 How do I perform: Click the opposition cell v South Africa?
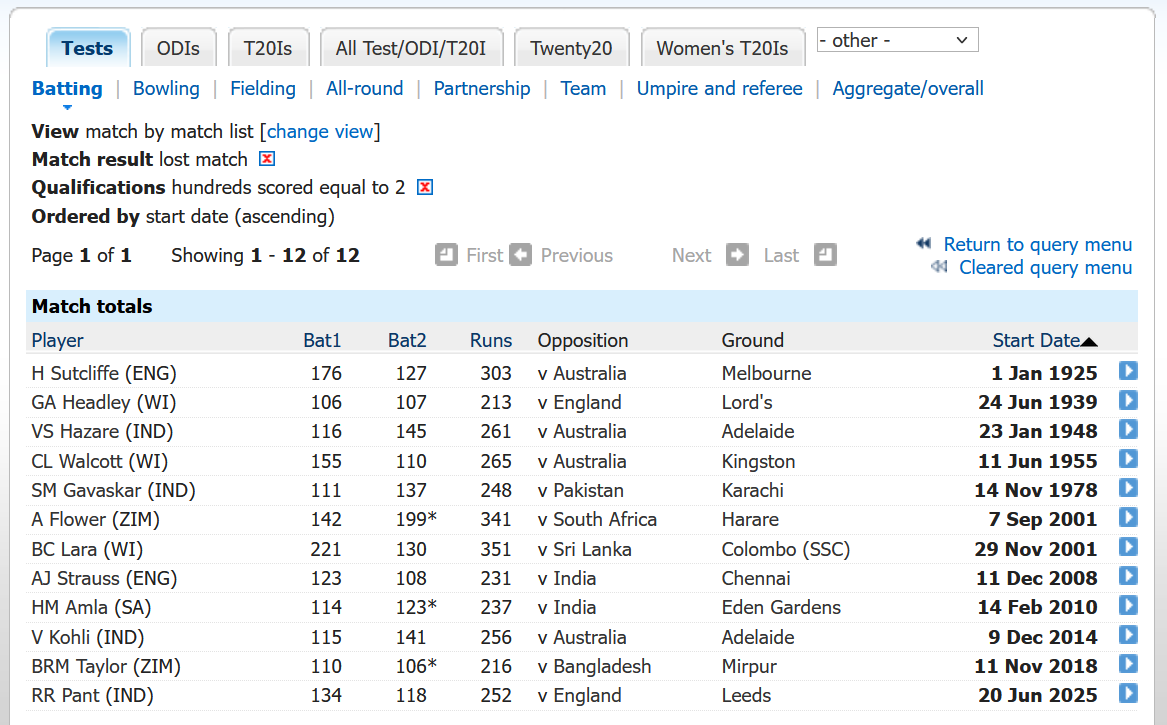598,520
